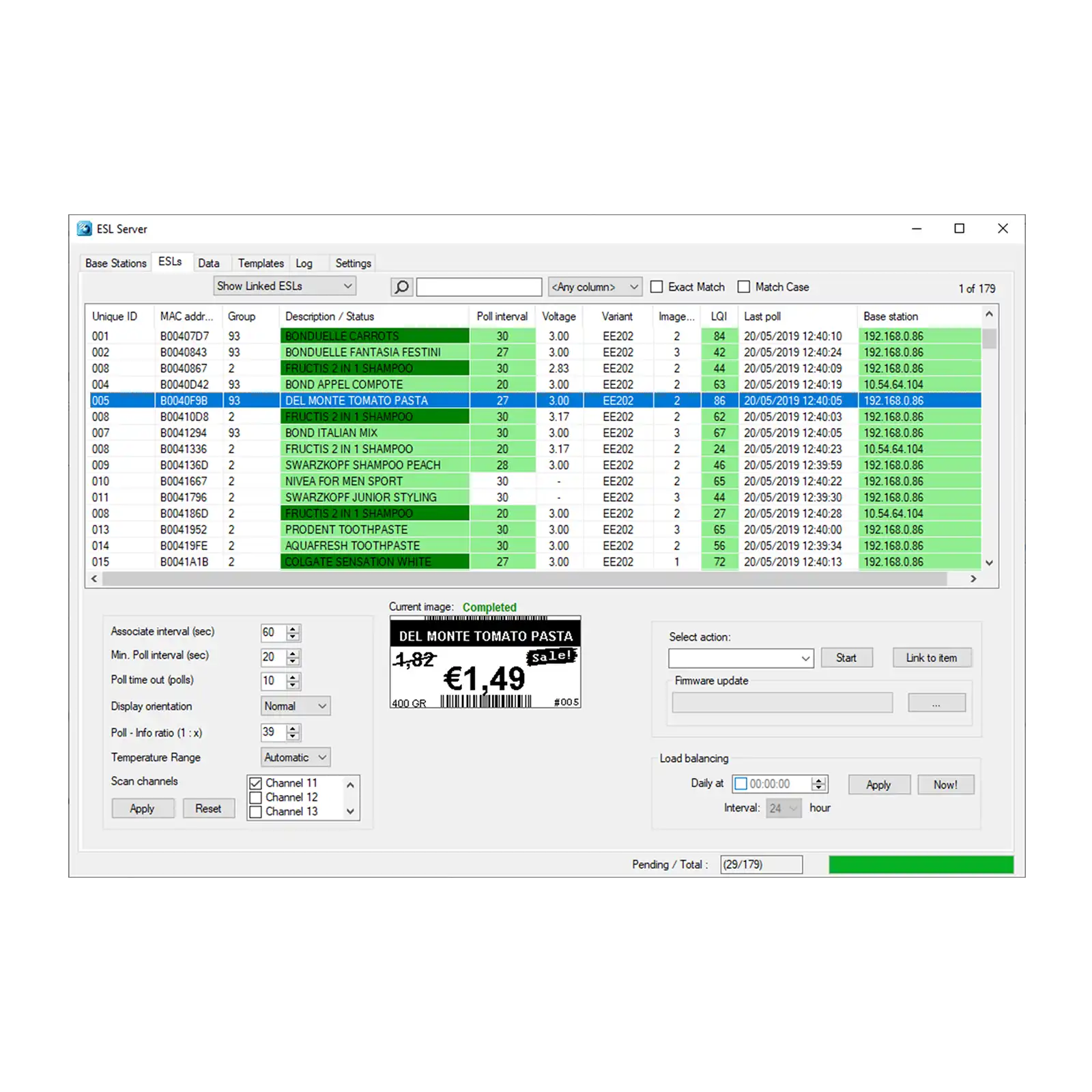Image resolution: width=1092 pixels, height=1092 pixels.
Task: Click the magnifier search icon
Action: click(401, 287)
